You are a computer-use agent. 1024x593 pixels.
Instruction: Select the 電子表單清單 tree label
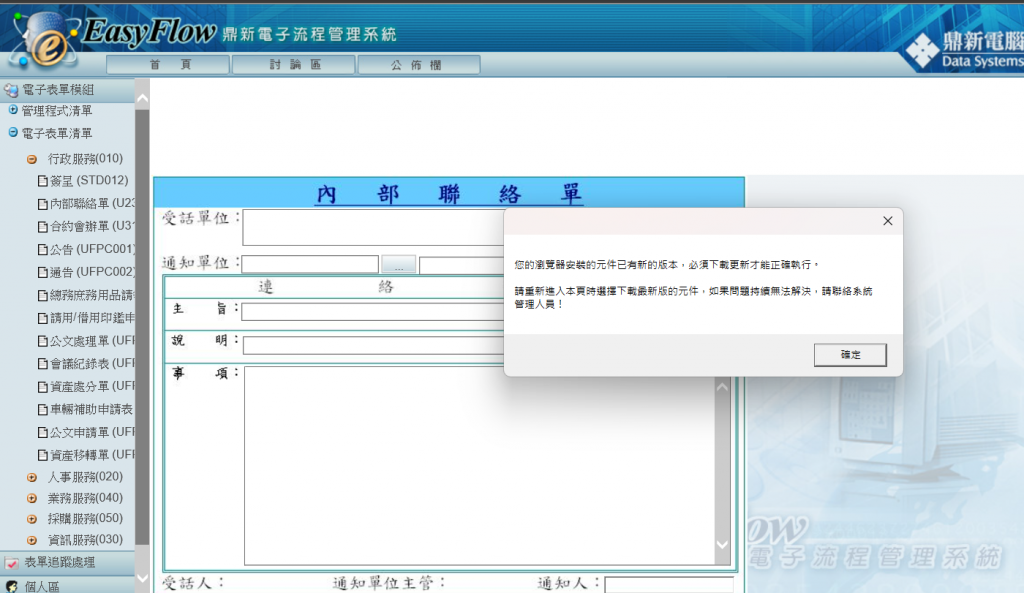(x=57, y=133)
